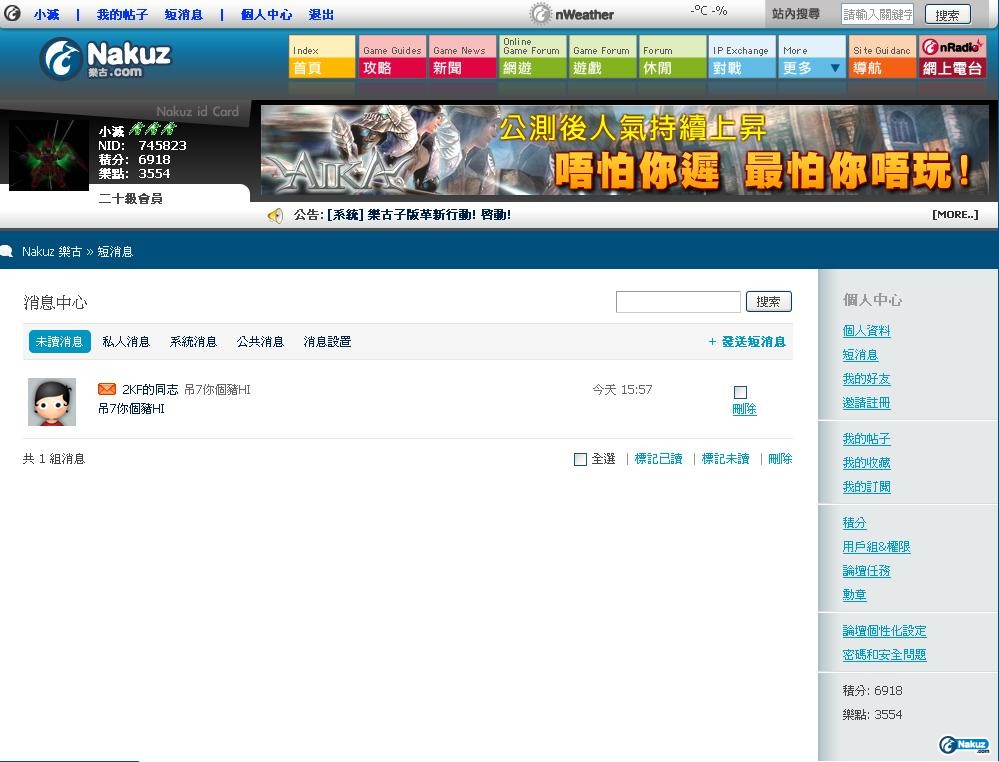Open the unread envelope message icon
Screen dimensions: 999x762
(106, 389)
